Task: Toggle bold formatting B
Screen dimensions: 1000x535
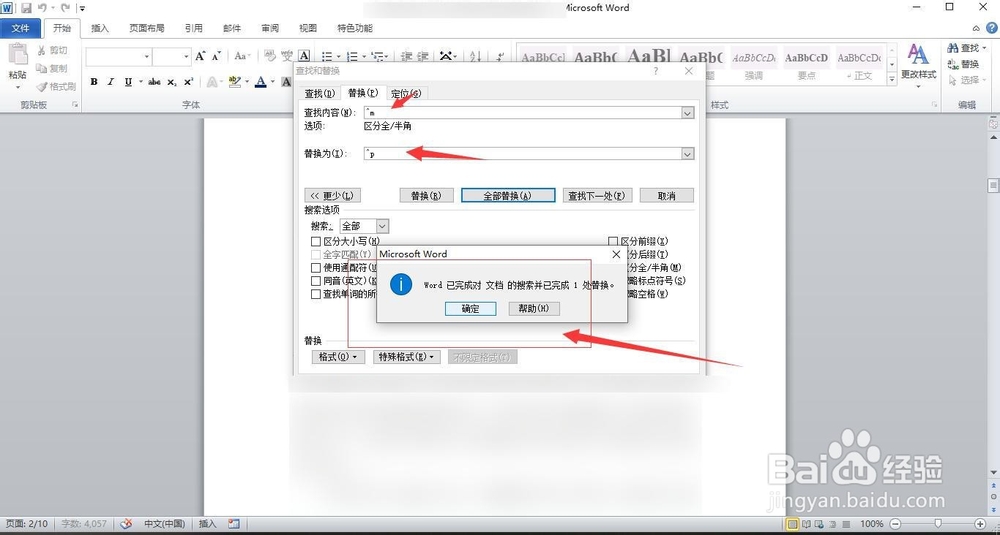Action: click(94, 82)
